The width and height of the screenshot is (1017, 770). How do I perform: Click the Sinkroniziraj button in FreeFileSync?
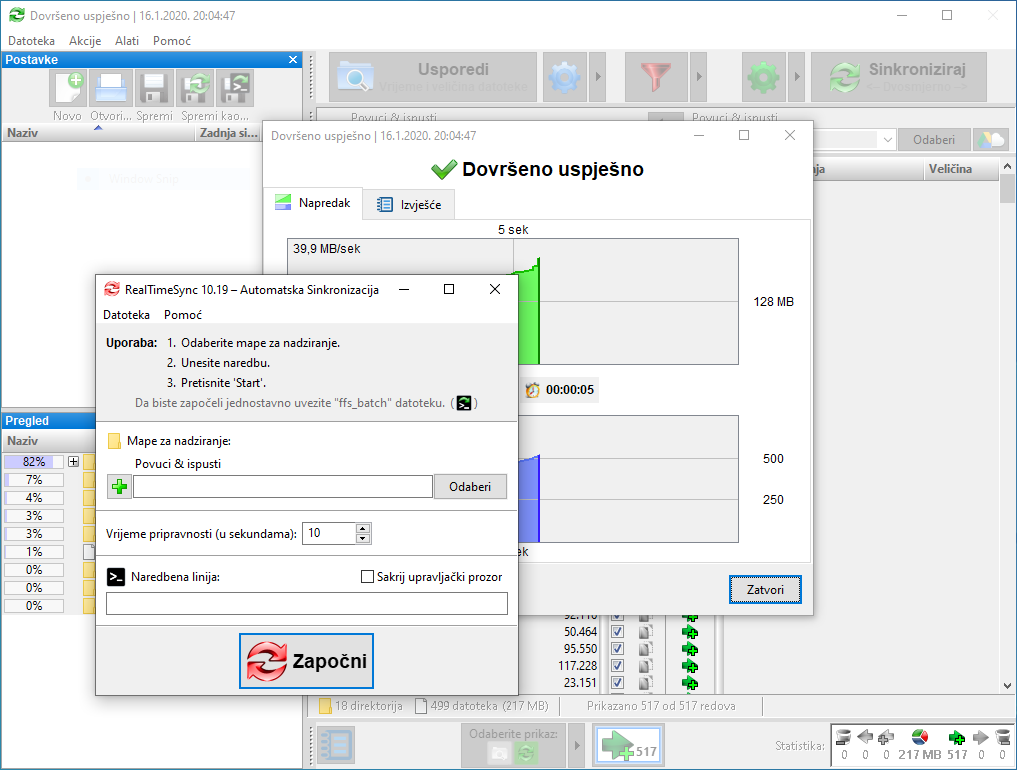click(x=899, y=77)
